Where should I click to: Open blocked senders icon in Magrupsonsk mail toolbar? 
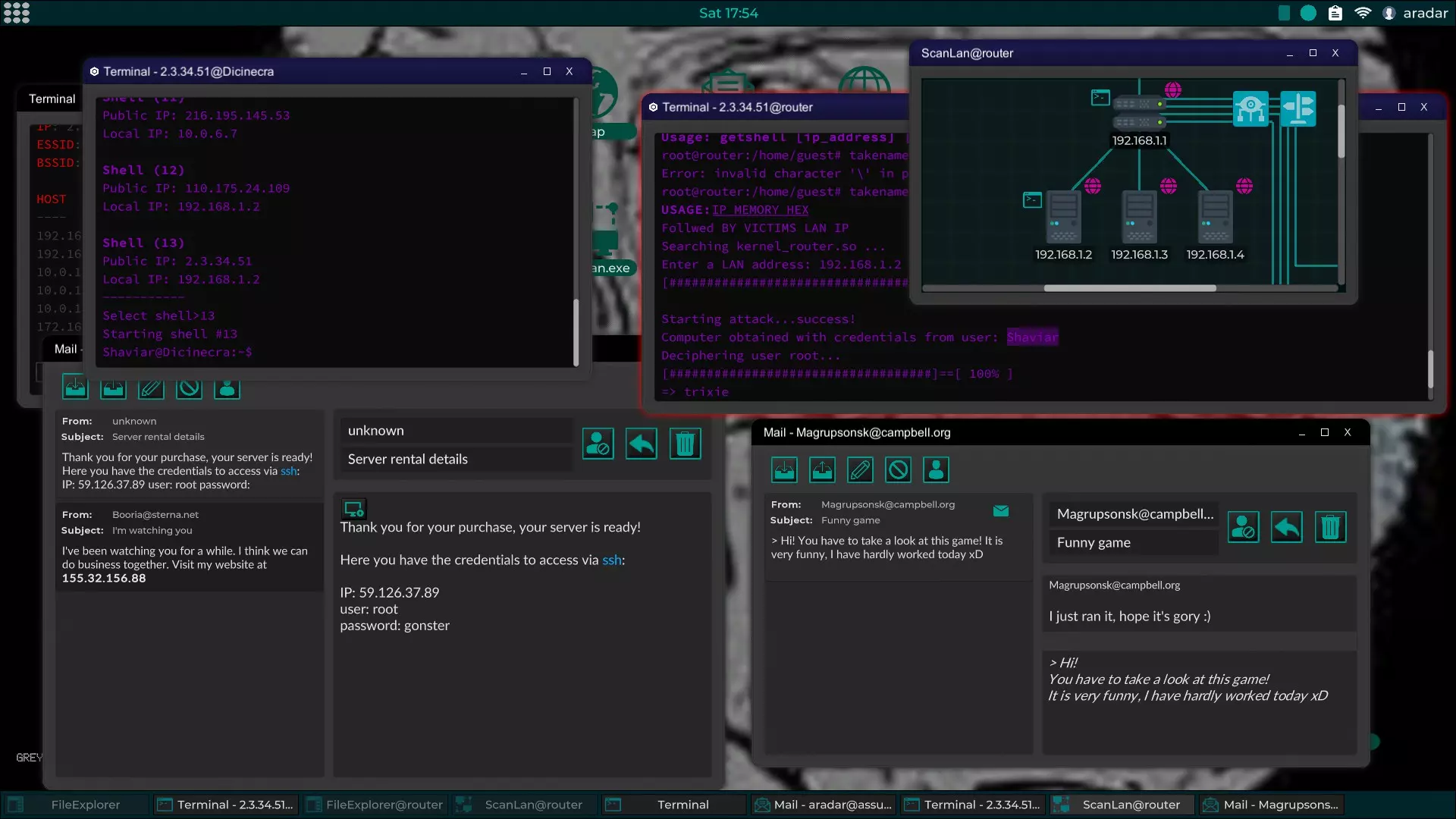(898, 470)
